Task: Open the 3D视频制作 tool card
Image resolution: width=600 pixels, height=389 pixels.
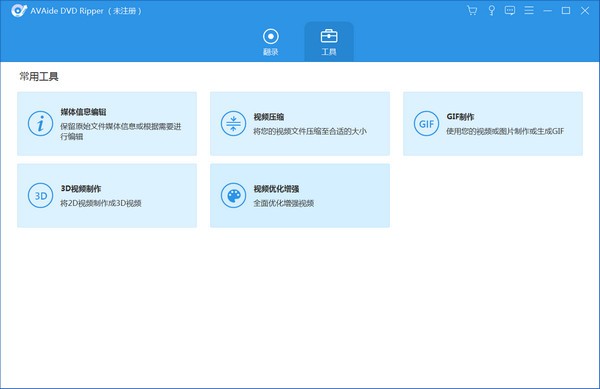Action: (x=107, y=195)
